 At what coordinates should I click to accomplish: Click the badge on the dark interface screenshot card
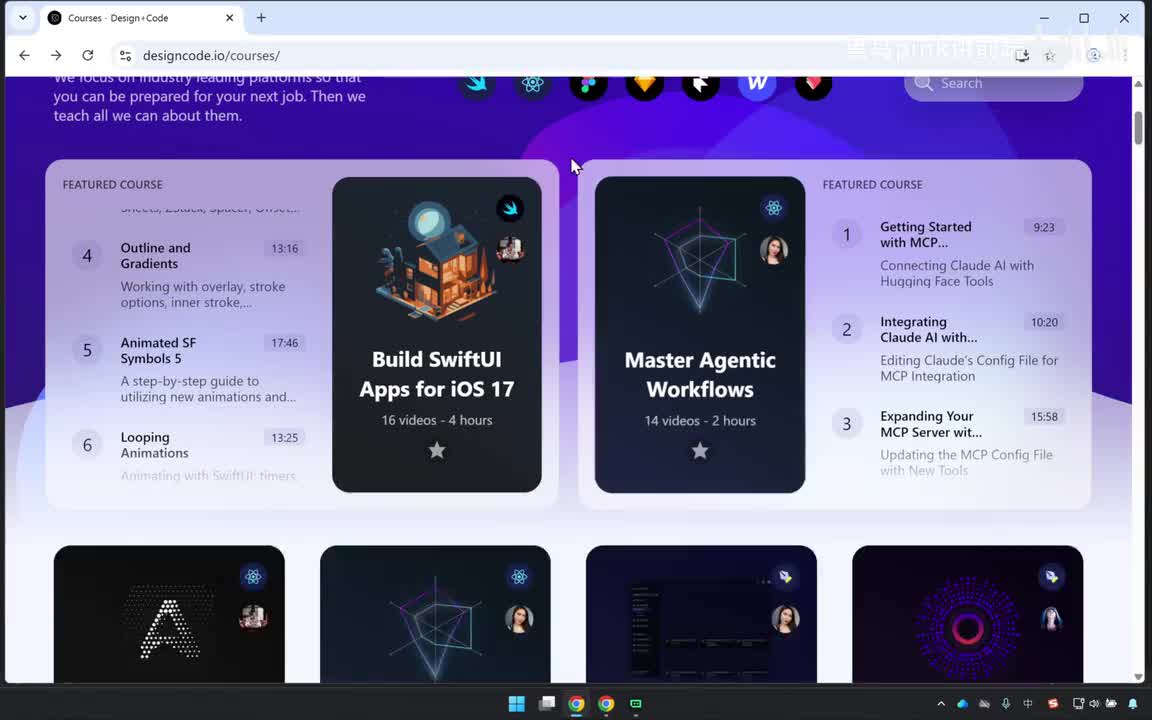tap(785, 577)
